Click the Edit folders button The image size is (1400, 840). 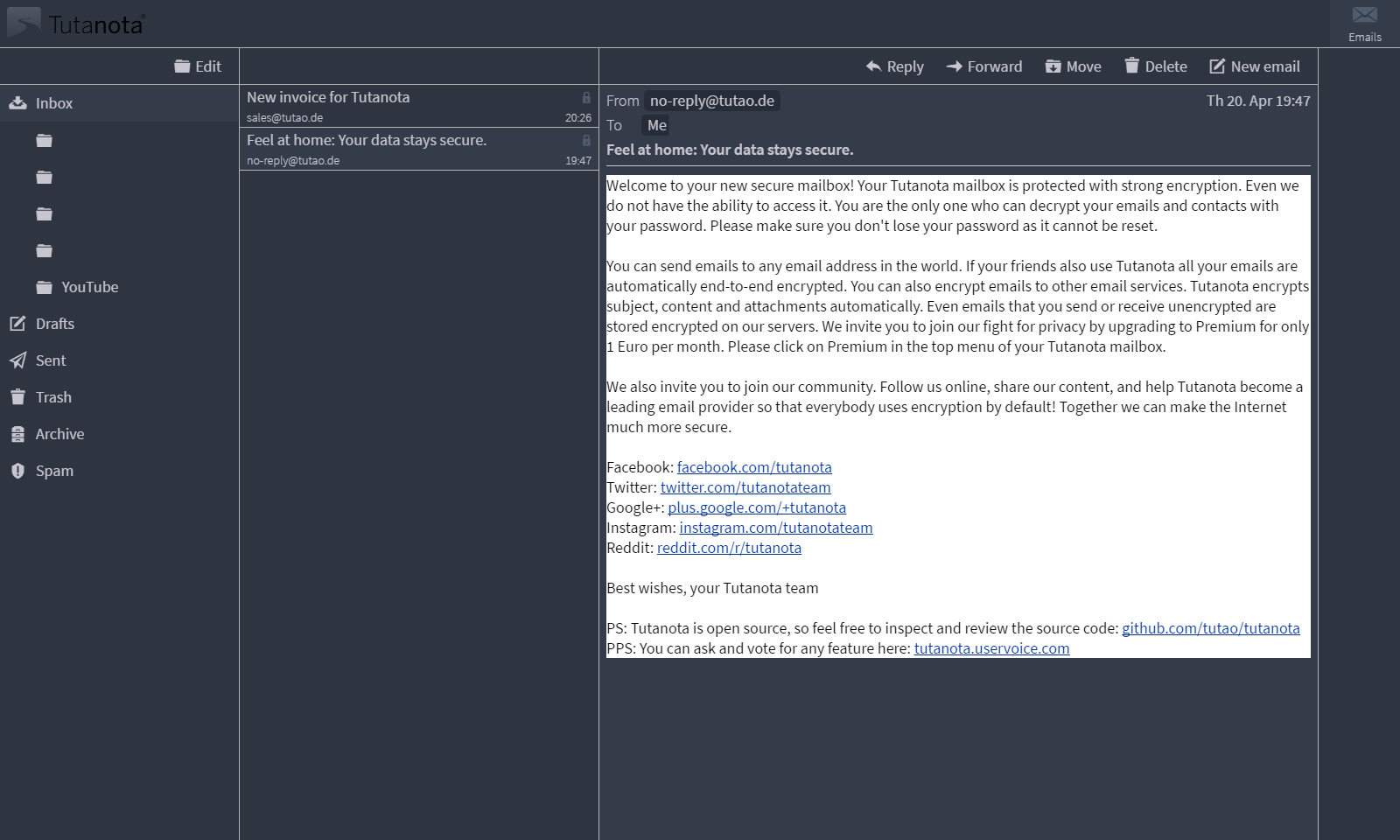[198, 66]
